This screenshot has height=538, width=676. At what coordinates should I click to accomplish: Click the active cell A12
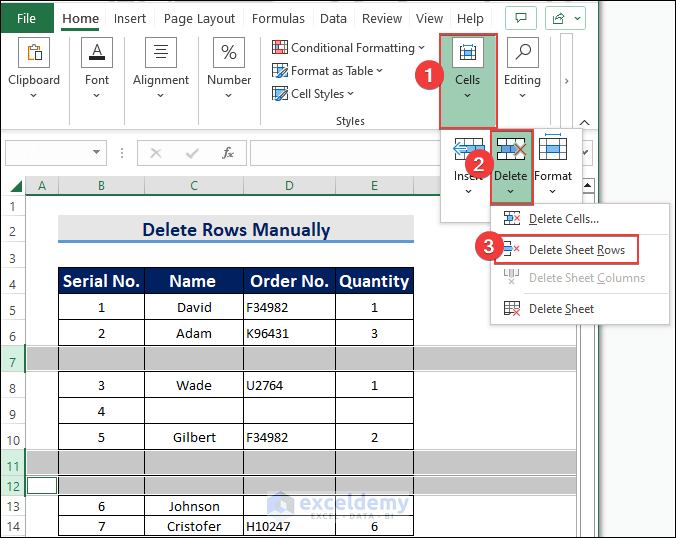[42, 486]
